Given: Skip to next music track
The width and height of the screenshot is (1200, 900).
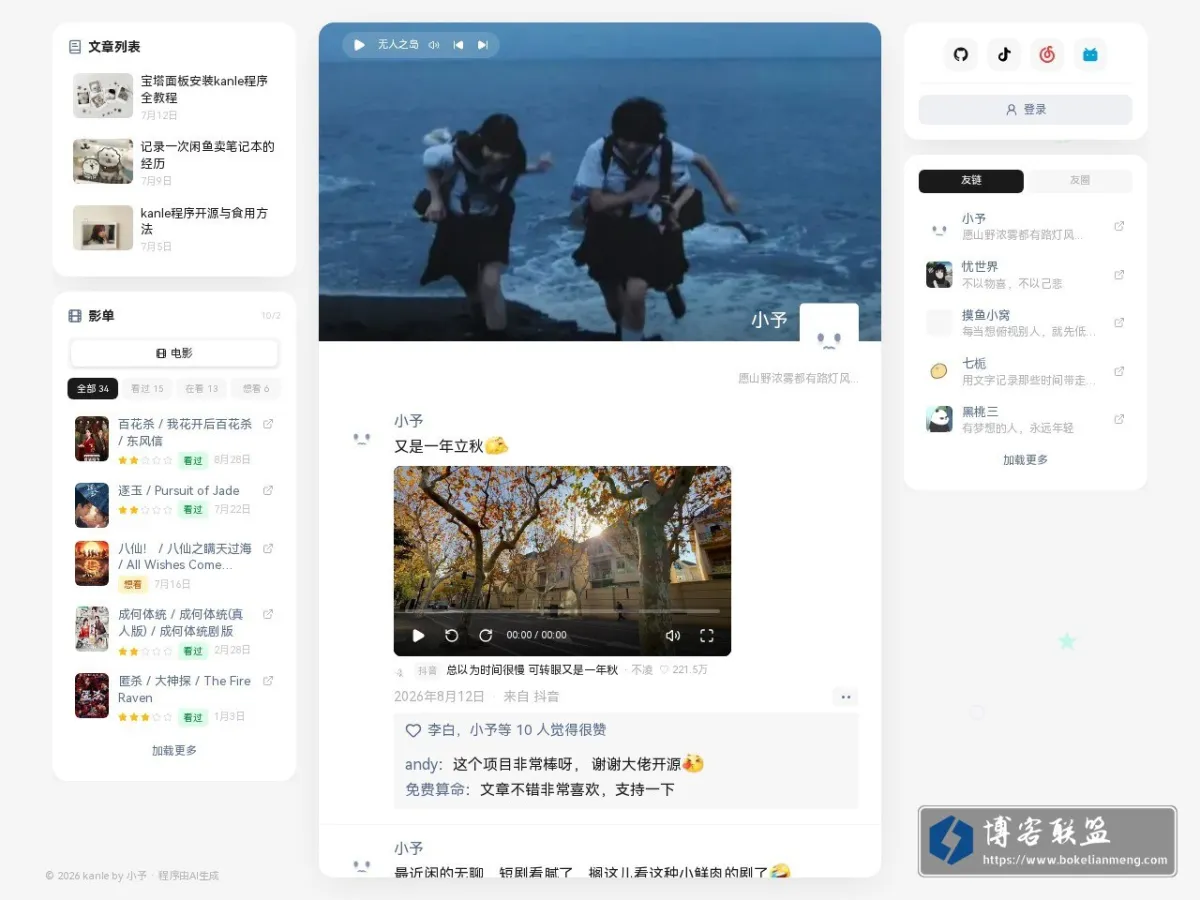Looking at the screenshot, I should coord(483,45).
